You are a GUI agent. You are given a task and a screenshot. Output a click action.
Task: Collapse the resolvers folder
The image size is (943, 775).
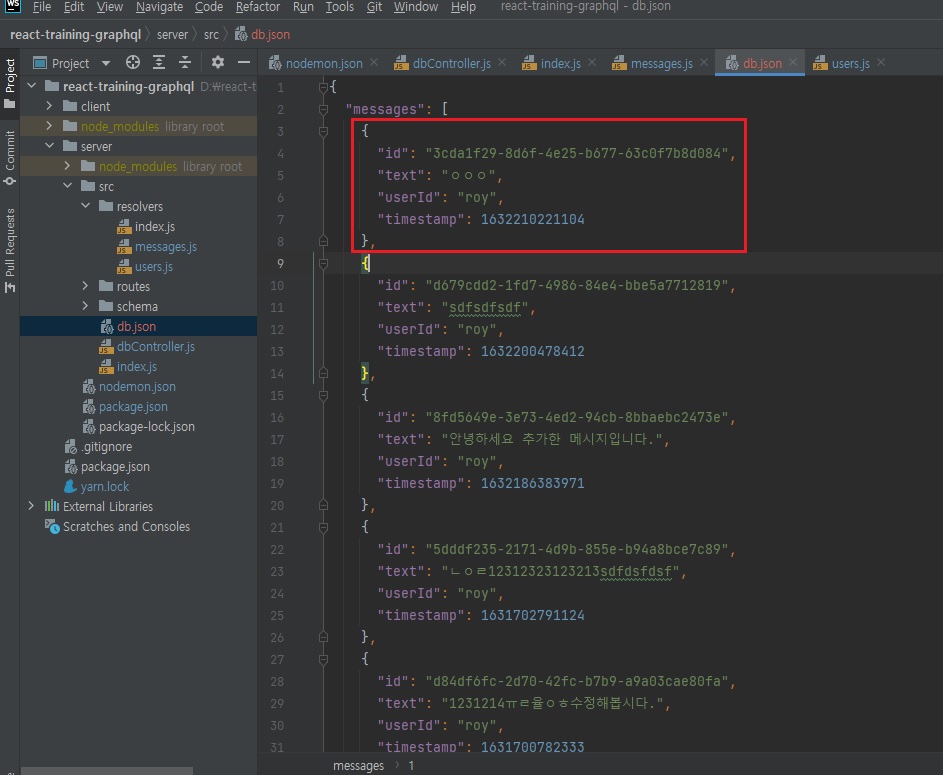(x=87, y=206)
